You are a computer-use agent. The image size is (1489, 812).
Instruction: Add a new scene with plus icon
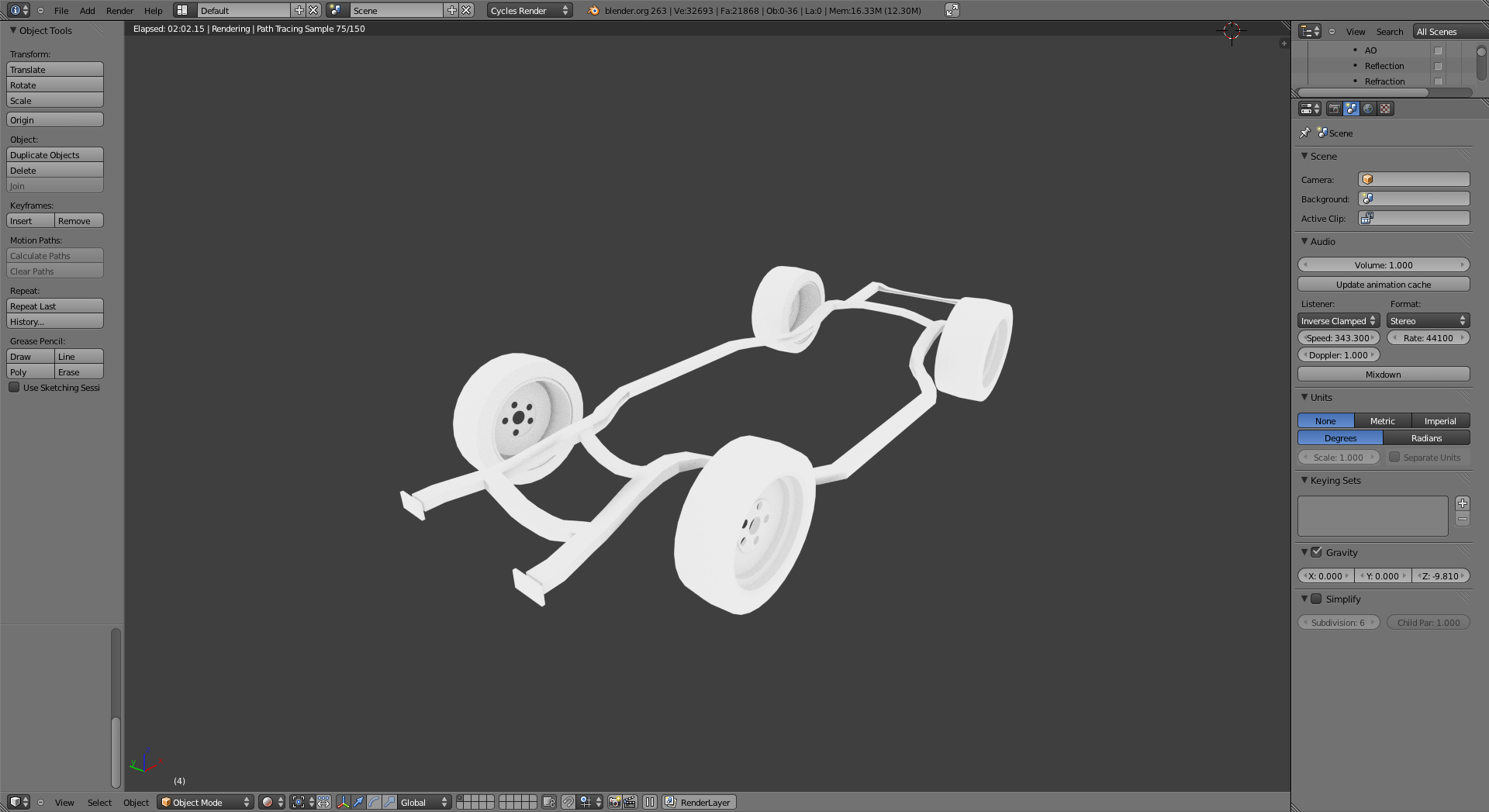[x=452, y=10]
